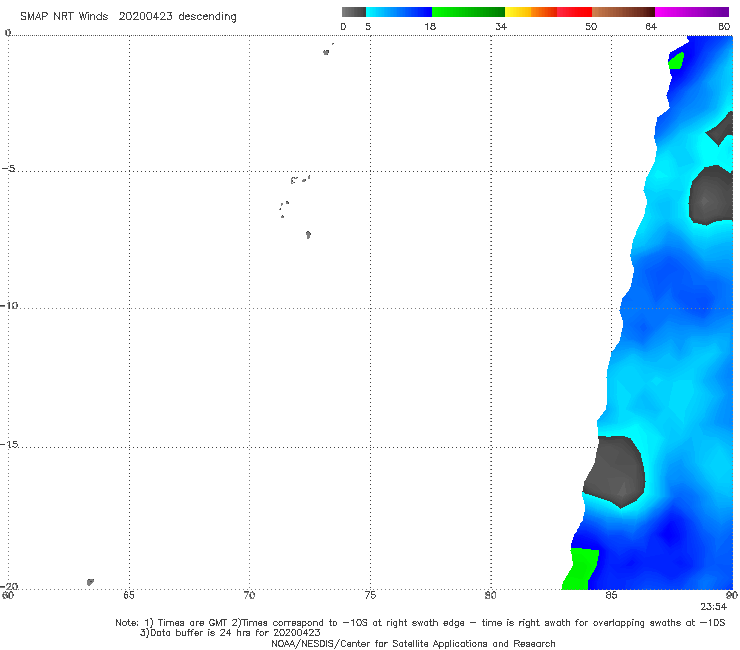Click the 'Data buffer is 24 hrs' note
Image resolution: width=740 pixels, height=650 pixels.
pos(230,633)
